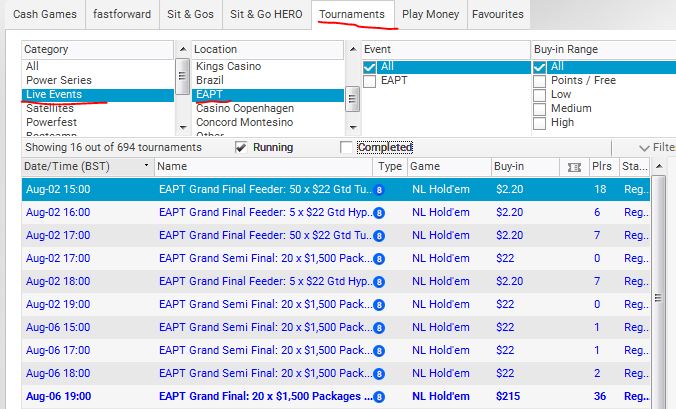Sort by the ticket icon column

574,166
